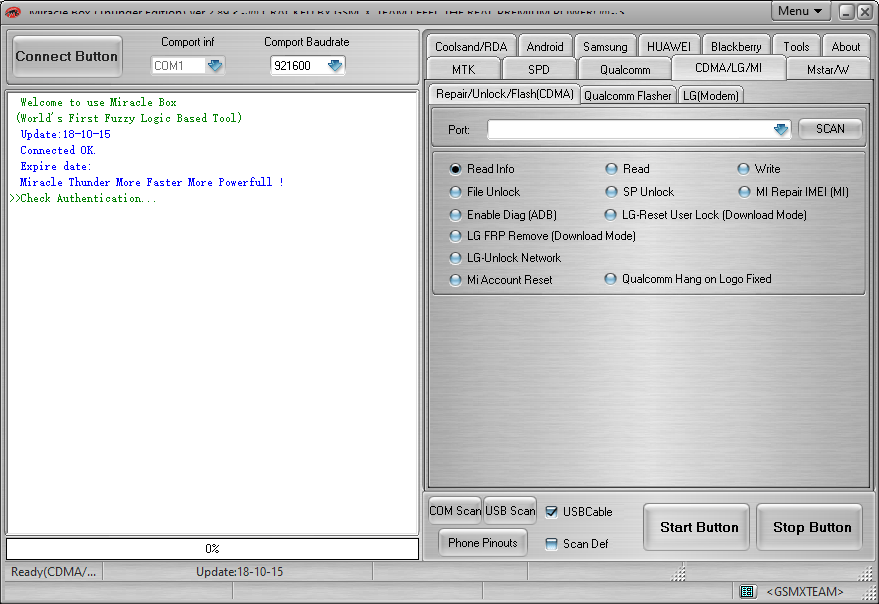Open the Comport inf COM1 dropdown

(x=214, y=64)
